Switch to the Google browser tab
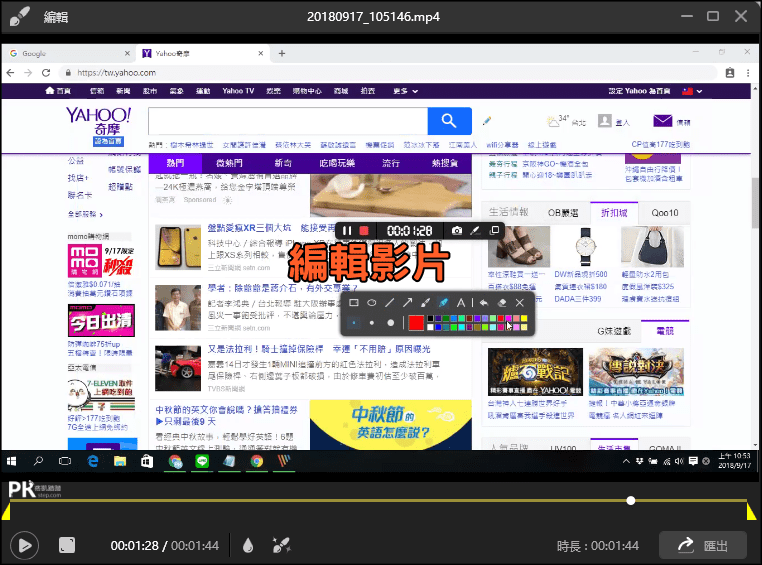762x565 pixels. 68,53
